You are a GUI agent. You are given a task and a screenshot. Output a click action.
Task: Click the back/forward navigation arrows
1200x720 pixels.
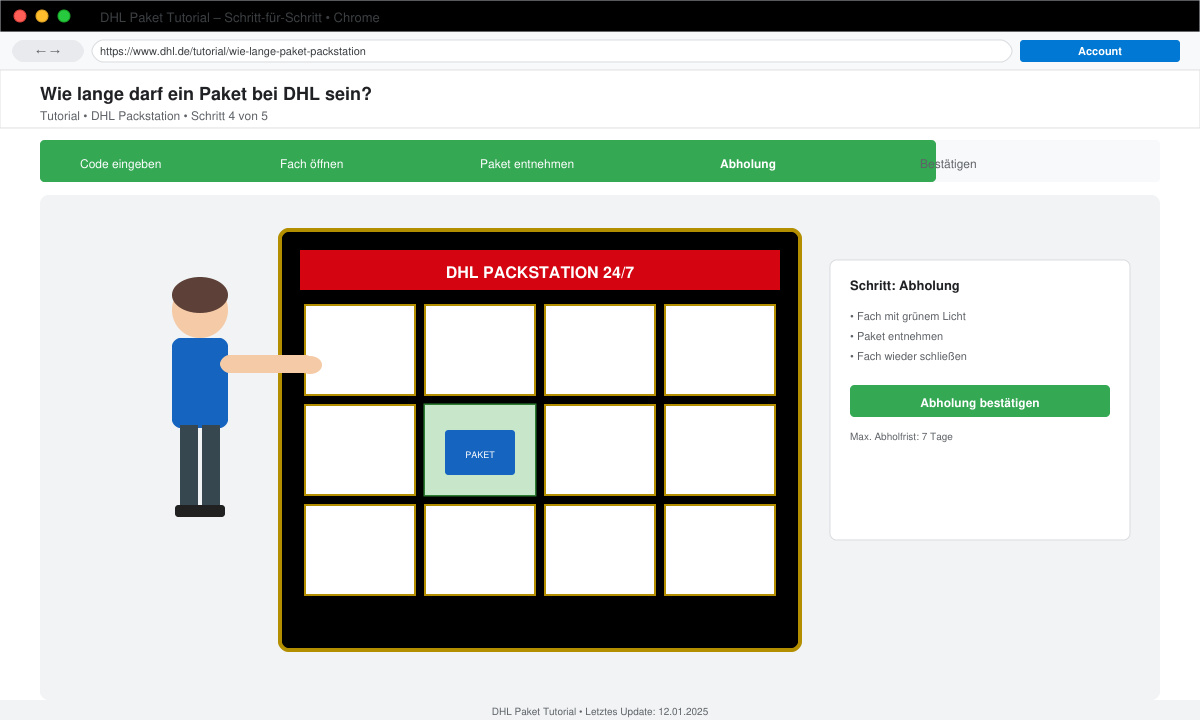(48, 51)
